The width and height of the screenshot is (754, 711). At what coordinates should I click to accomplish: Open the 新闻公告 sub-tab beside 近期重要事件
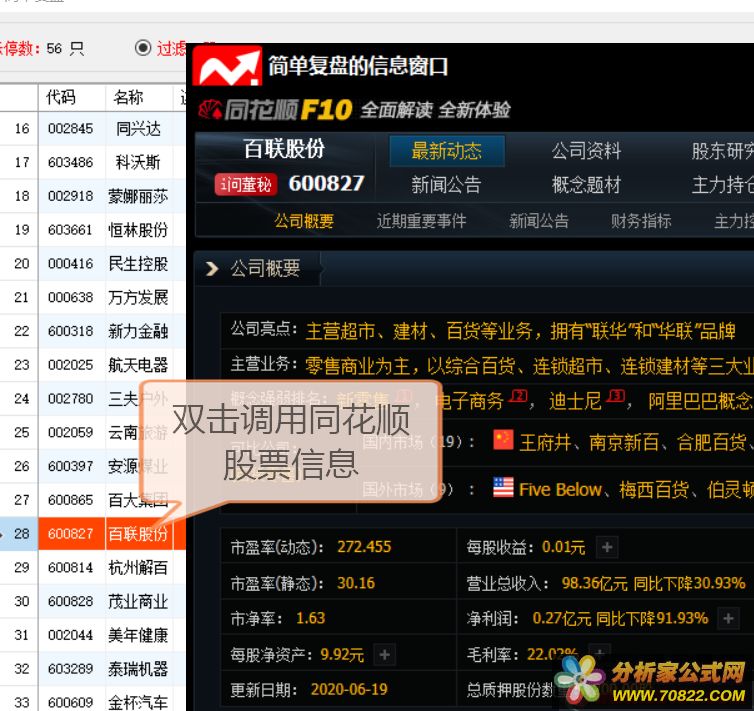pyautogui.click(x=539, y=221)
